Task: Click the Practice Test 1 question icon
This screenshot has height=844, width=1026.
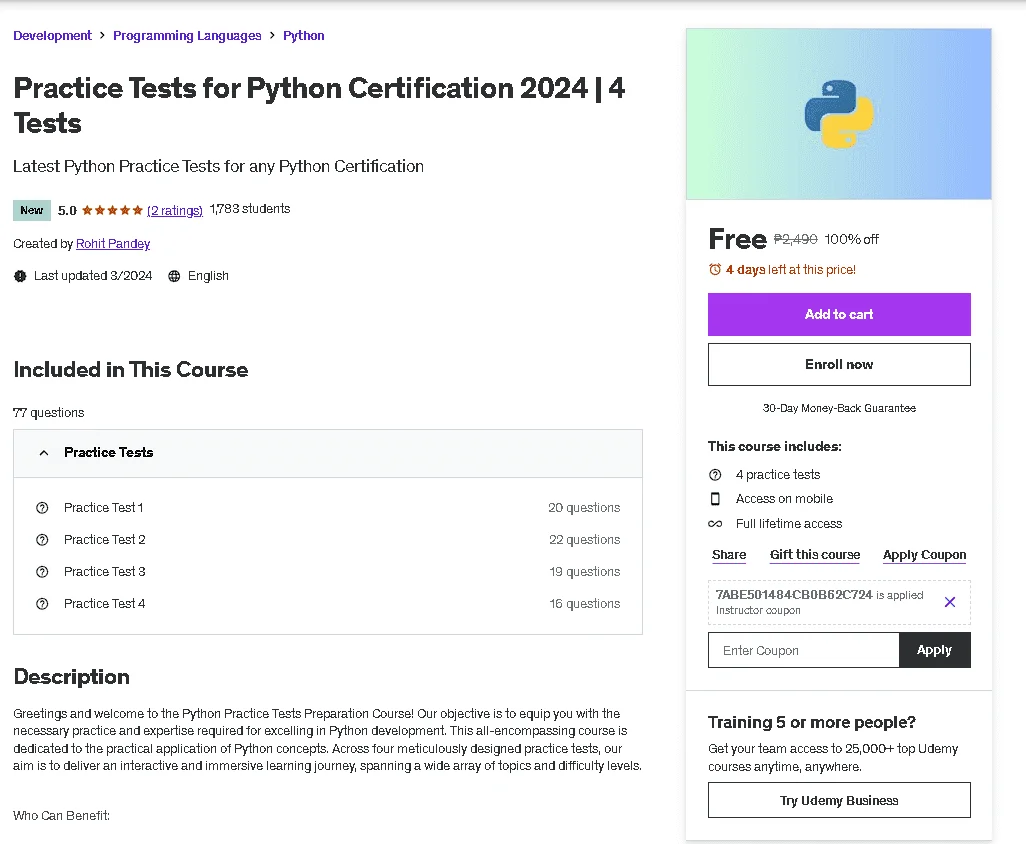Action: coord(43,508)
